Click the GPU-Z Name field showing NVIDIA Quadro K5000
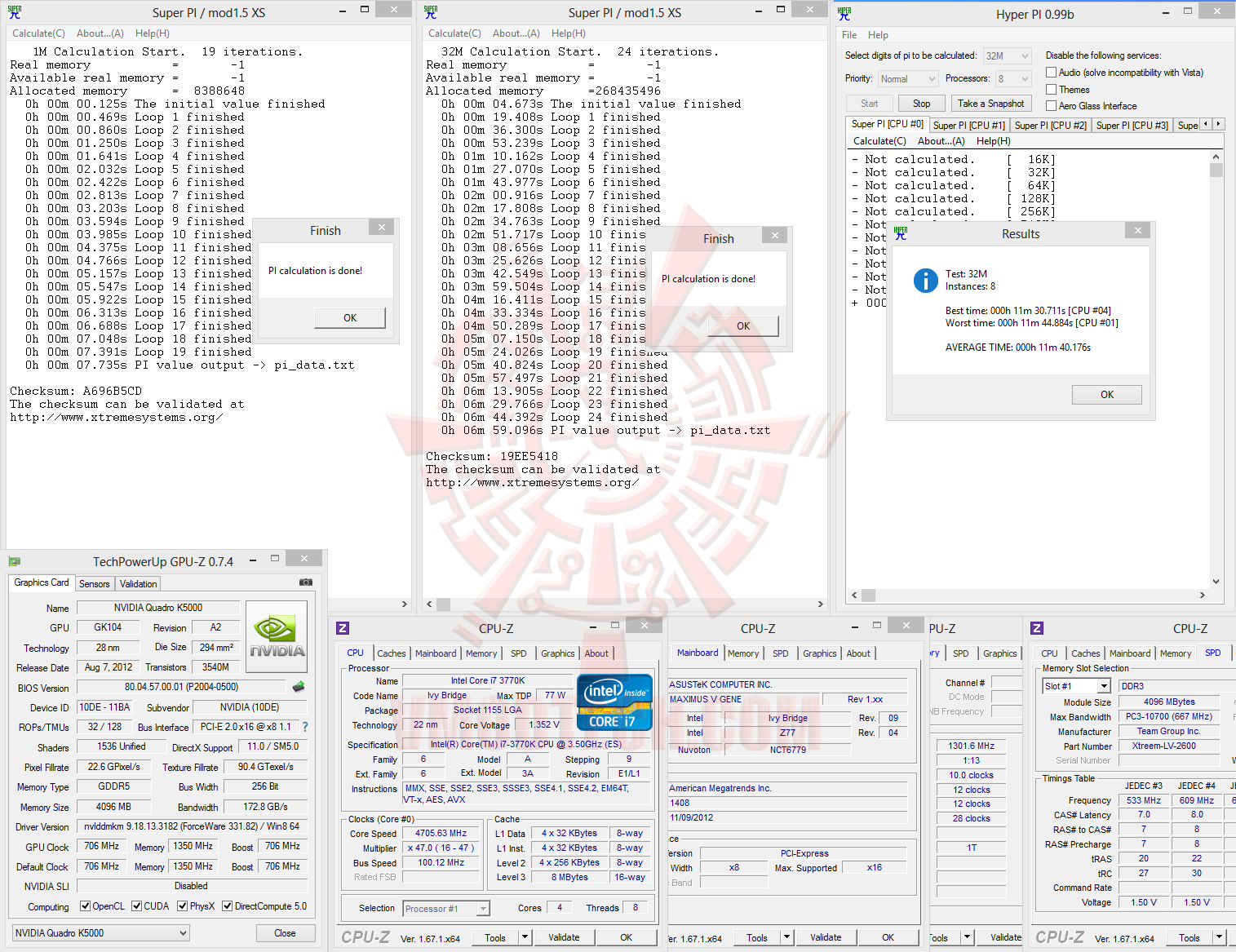The image size is (1236, 952). pos(158,608)
